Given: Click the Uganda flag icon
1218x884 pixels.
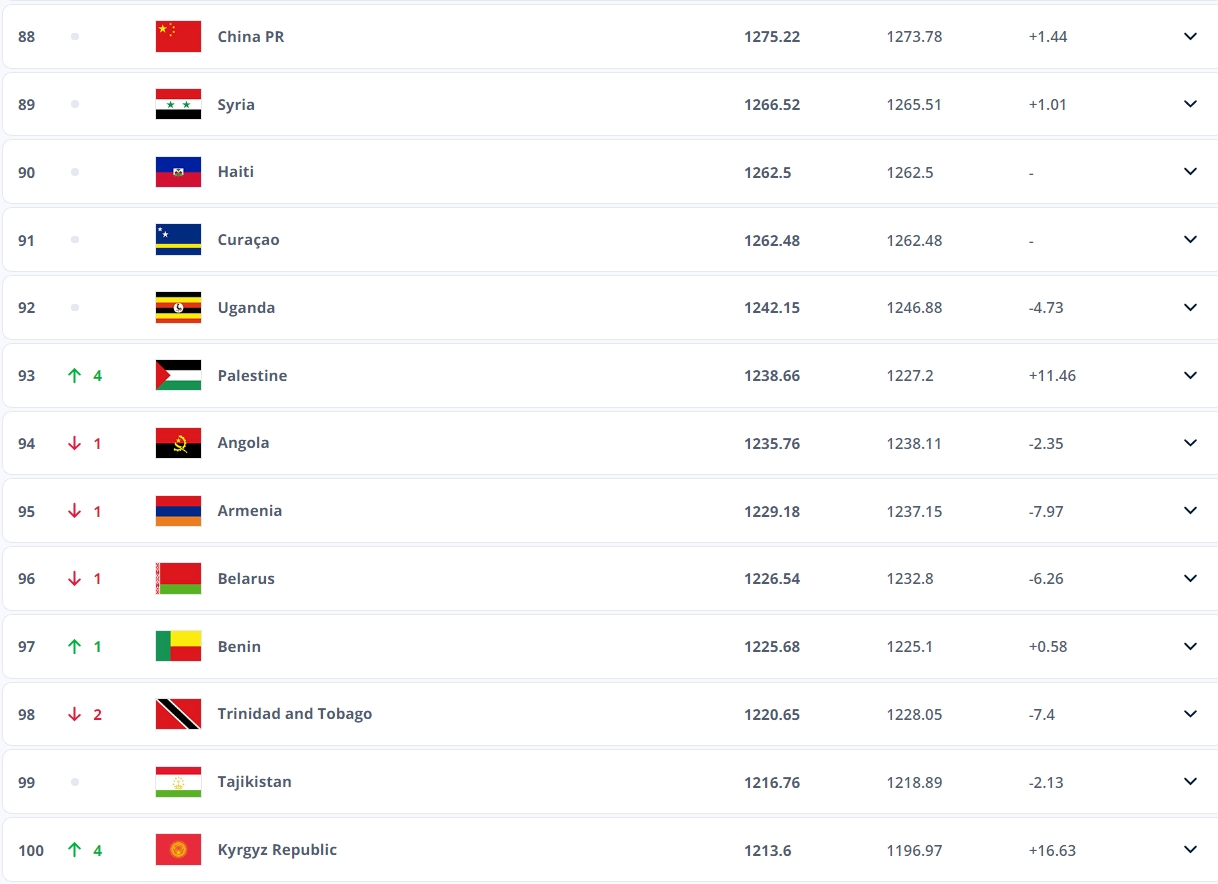Looking at the screenshot, I should (178, 307).
